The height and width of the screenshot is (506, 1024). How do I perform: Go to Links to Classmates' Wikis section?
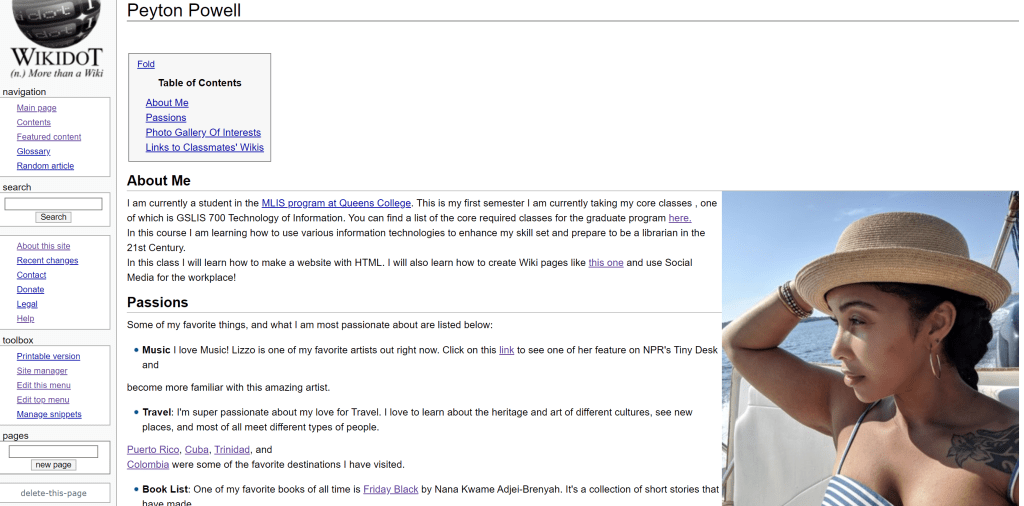204,147
